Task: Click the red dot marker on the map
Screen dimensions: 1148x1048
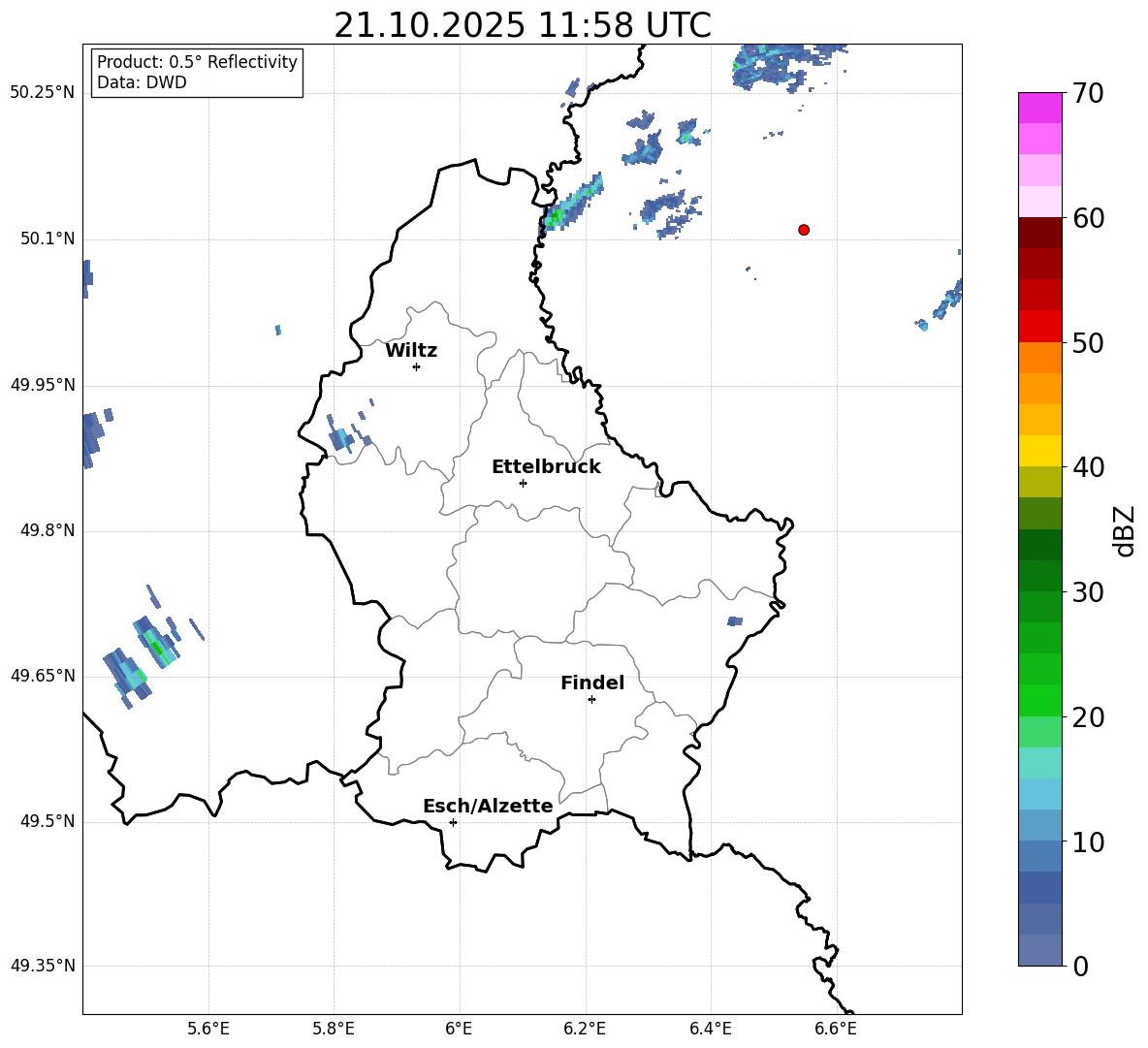Action: (804, 230)
